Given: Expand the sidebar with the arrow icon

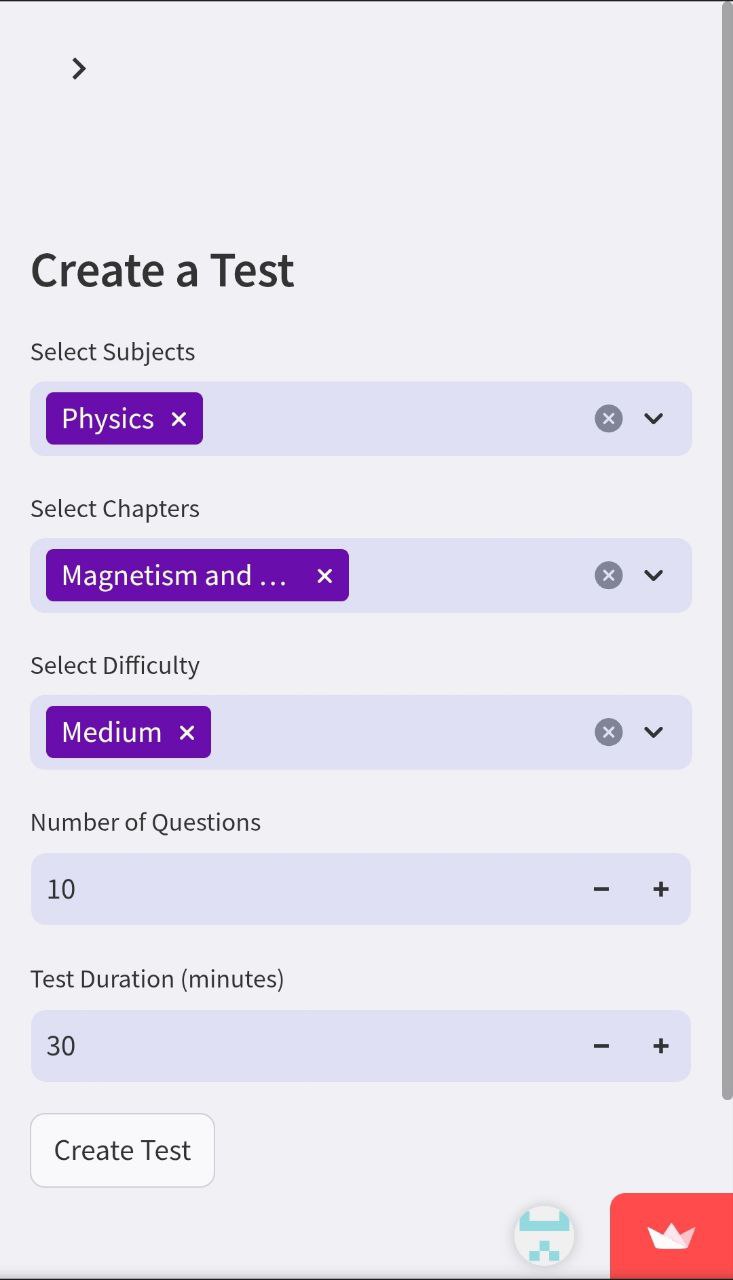Looking at the screenshot, I should click(x=79, y=68).
